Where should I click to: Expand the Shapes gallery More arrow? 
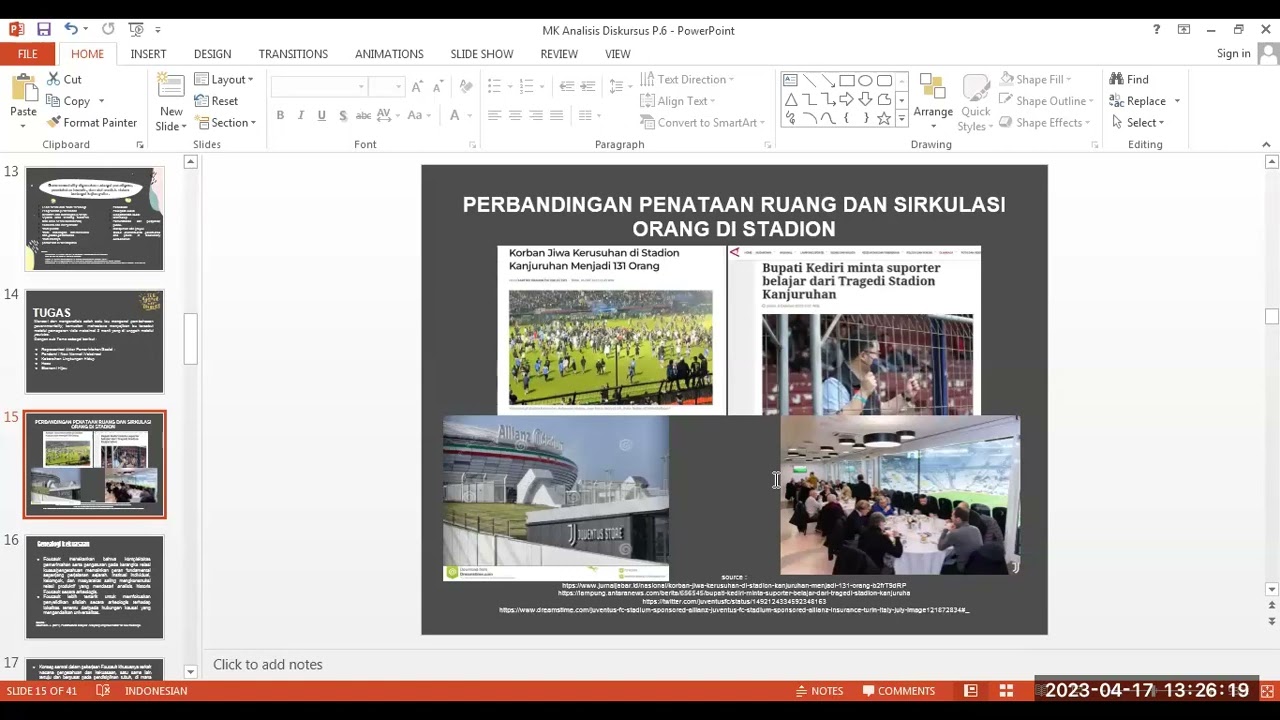click(x=901, y=119)
